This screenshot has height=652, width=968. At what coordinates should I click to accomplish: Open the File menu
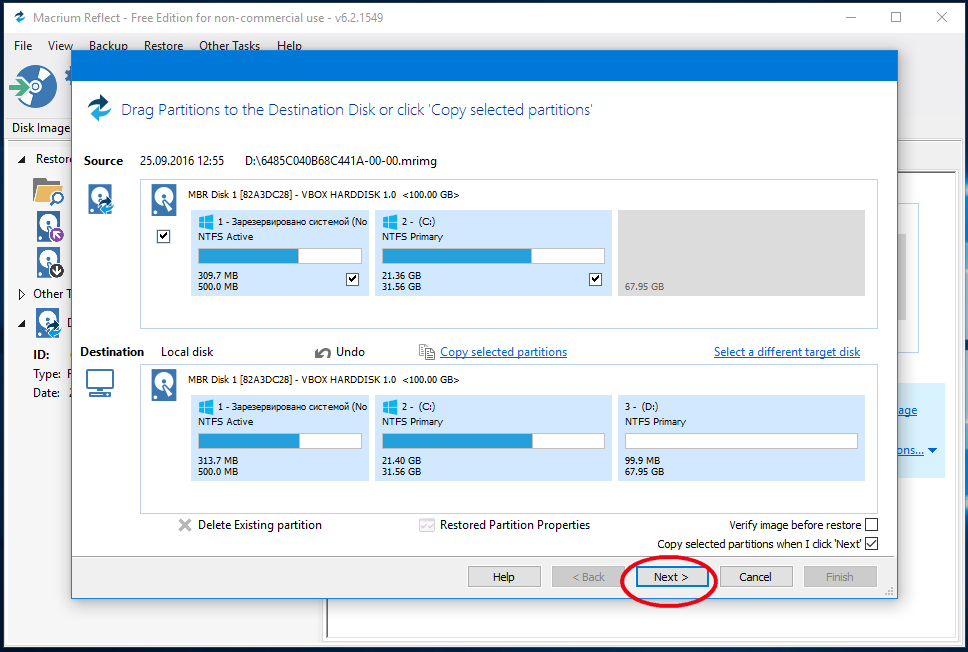pyautogui.click(x=23, y=46)
